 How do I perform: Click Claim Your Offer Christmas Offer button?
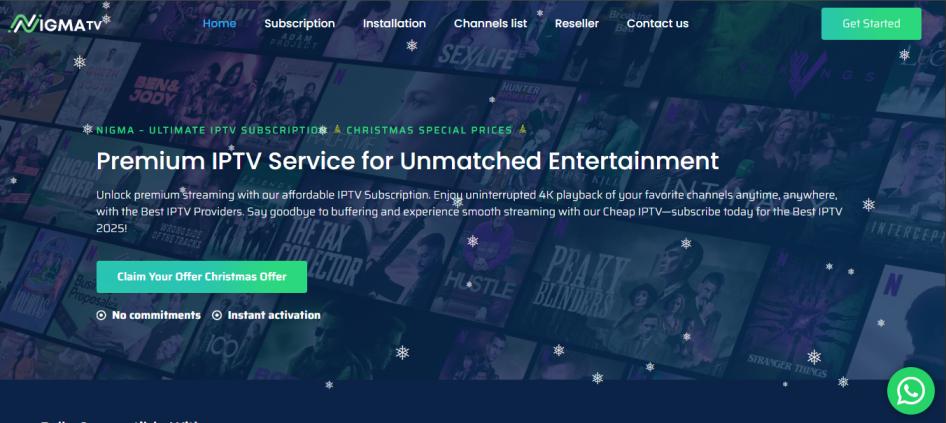(x=202, y=277)
